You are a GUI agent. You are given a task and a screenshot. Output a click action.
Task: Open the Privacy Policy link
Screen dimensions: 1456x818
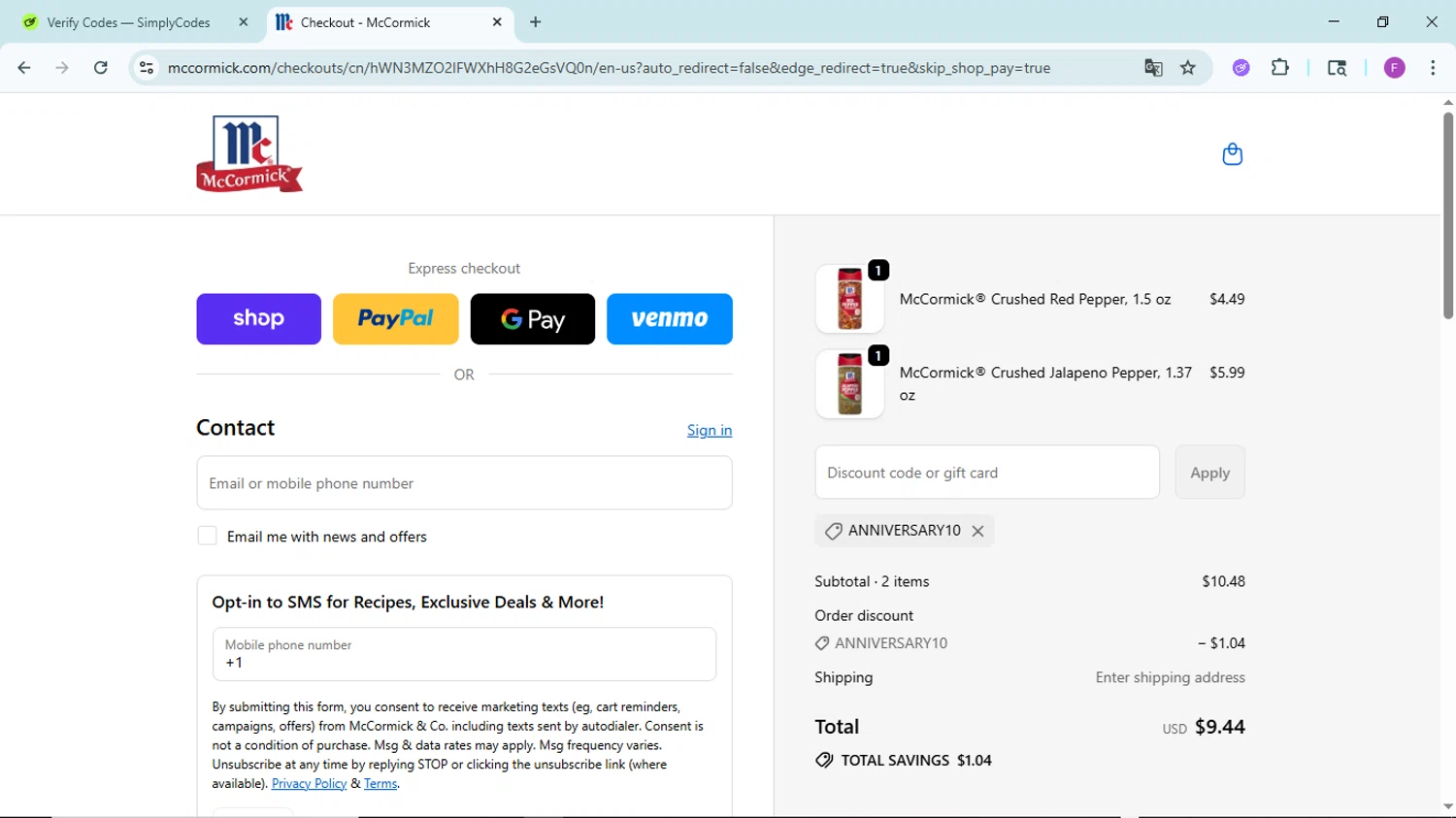point(309,784)
